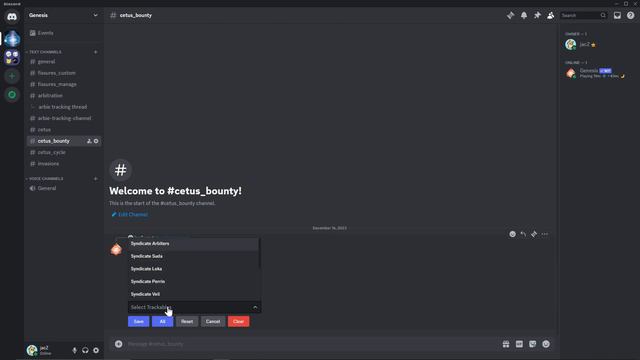Open the sticker picker
Screen dimensions: 640x360
click(533, 344)
